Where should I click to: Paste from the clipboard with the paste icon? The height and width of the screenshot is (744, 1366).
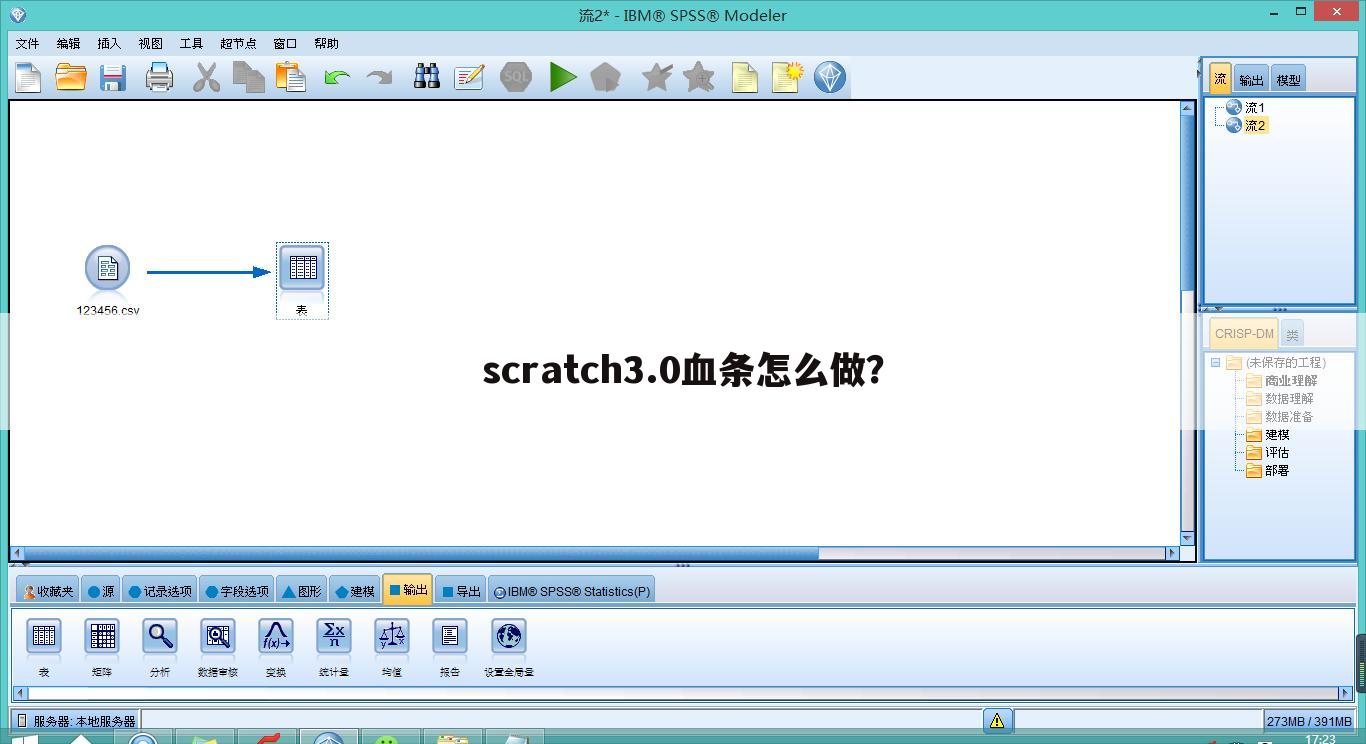click(290, 77)
